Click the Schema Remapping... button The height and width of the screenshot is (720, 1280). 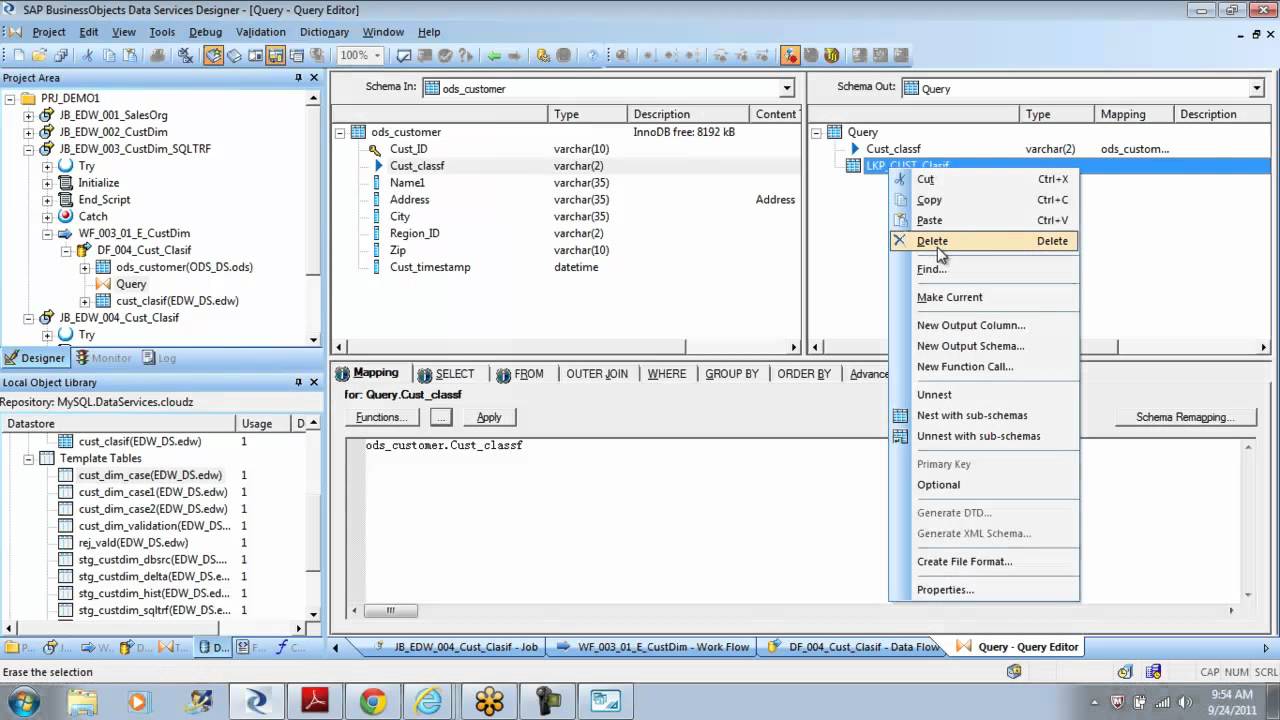1184,417
